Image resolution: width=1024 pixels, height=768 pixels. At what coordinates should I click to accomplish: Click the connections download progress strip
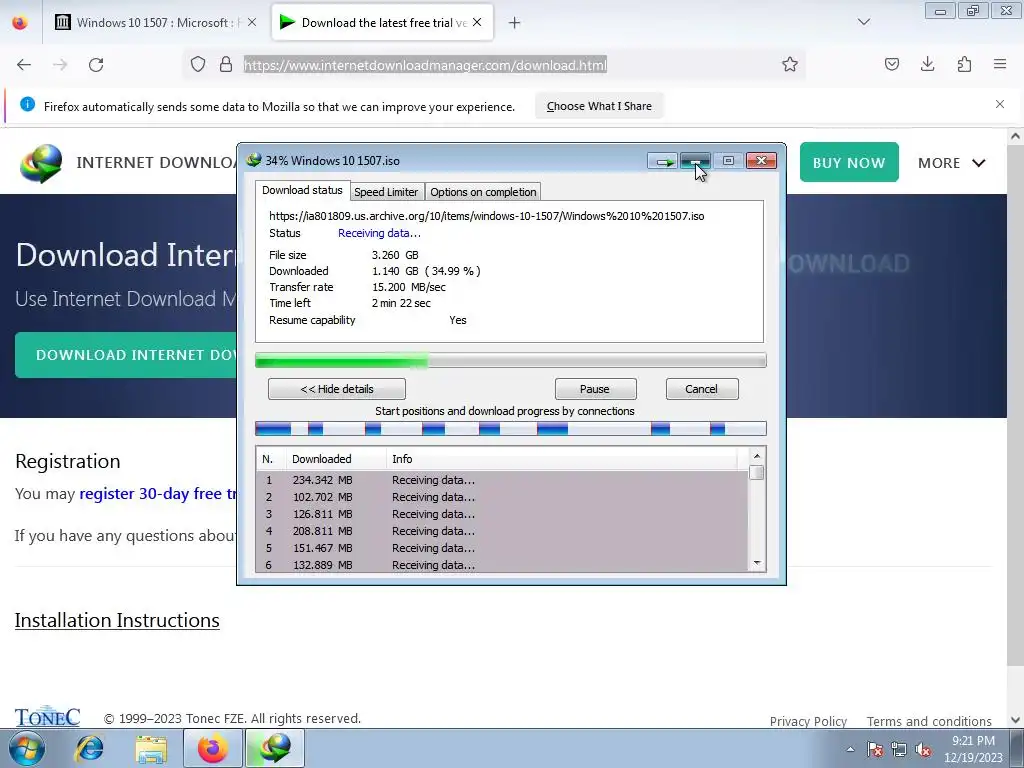[x=511, y=429]
